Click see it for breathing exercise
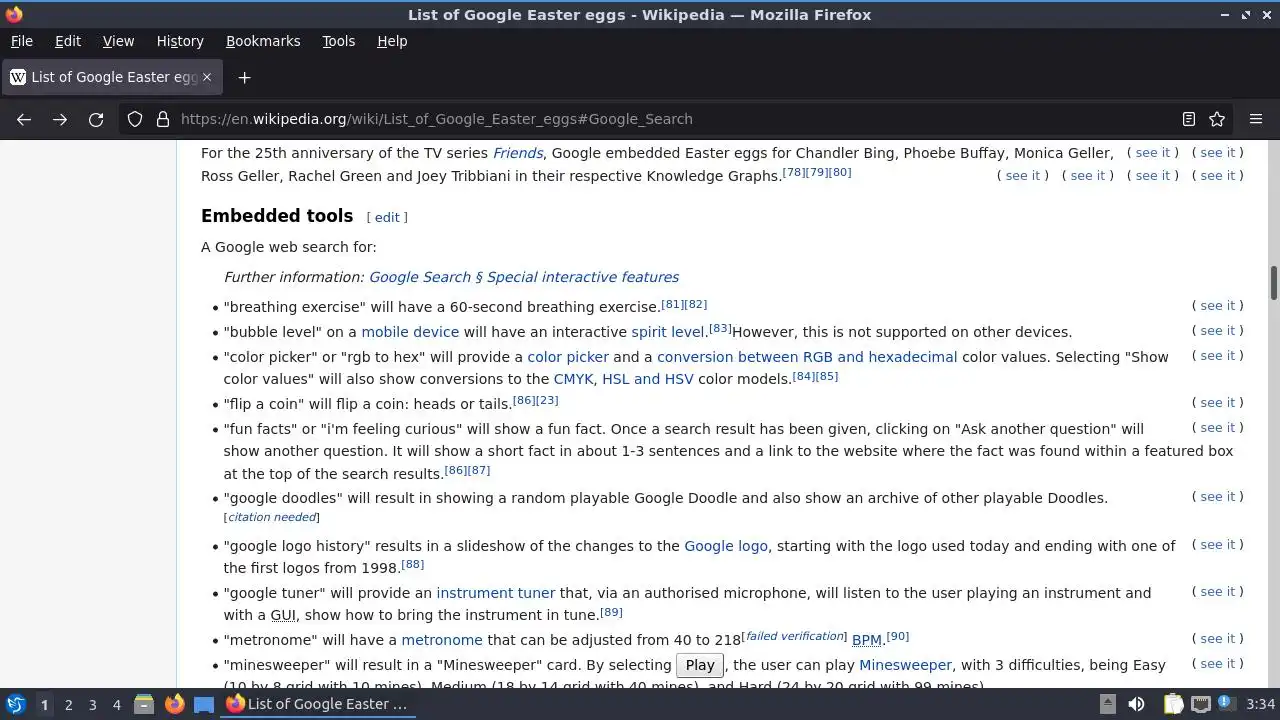The height and width of the screenshot is (720, 1280). pyautogui.click(x=1217, y=306)
